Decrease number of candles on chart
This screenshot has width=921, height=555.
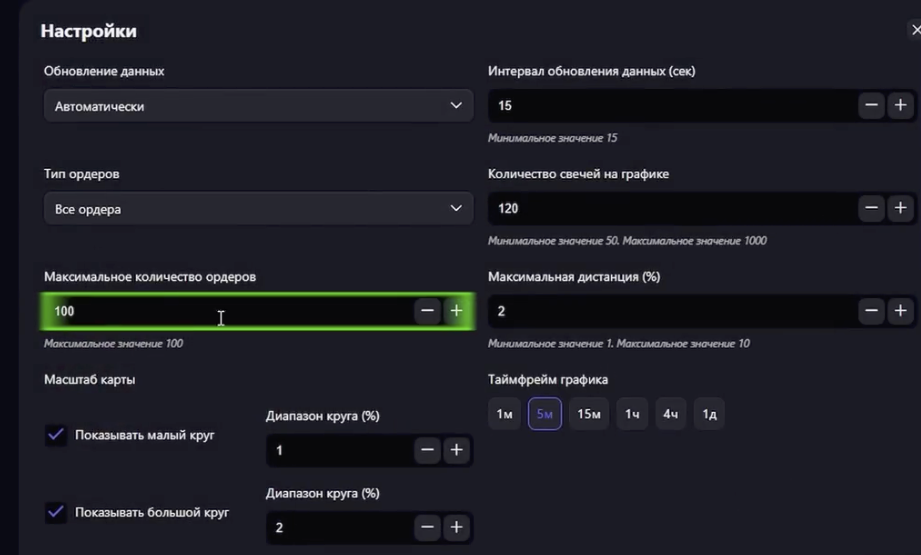click(871, 208)
